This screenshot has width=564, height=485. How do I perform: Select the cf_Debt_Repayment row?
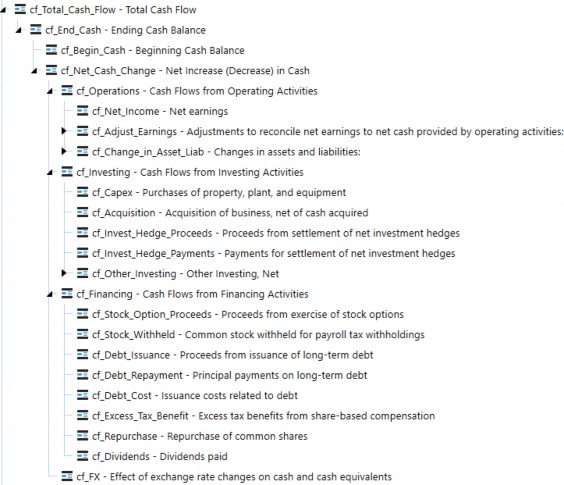tap(222, 375)
